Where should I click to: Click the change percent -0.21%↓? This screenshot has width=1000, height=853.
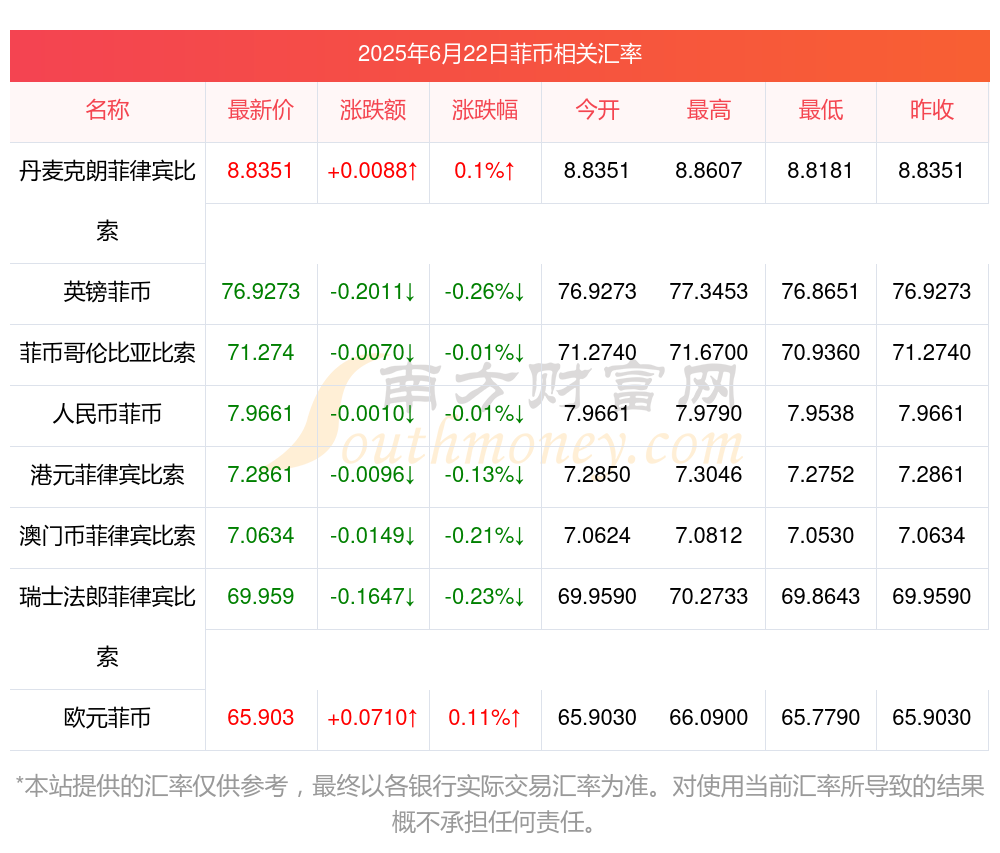tap(485, 535)
